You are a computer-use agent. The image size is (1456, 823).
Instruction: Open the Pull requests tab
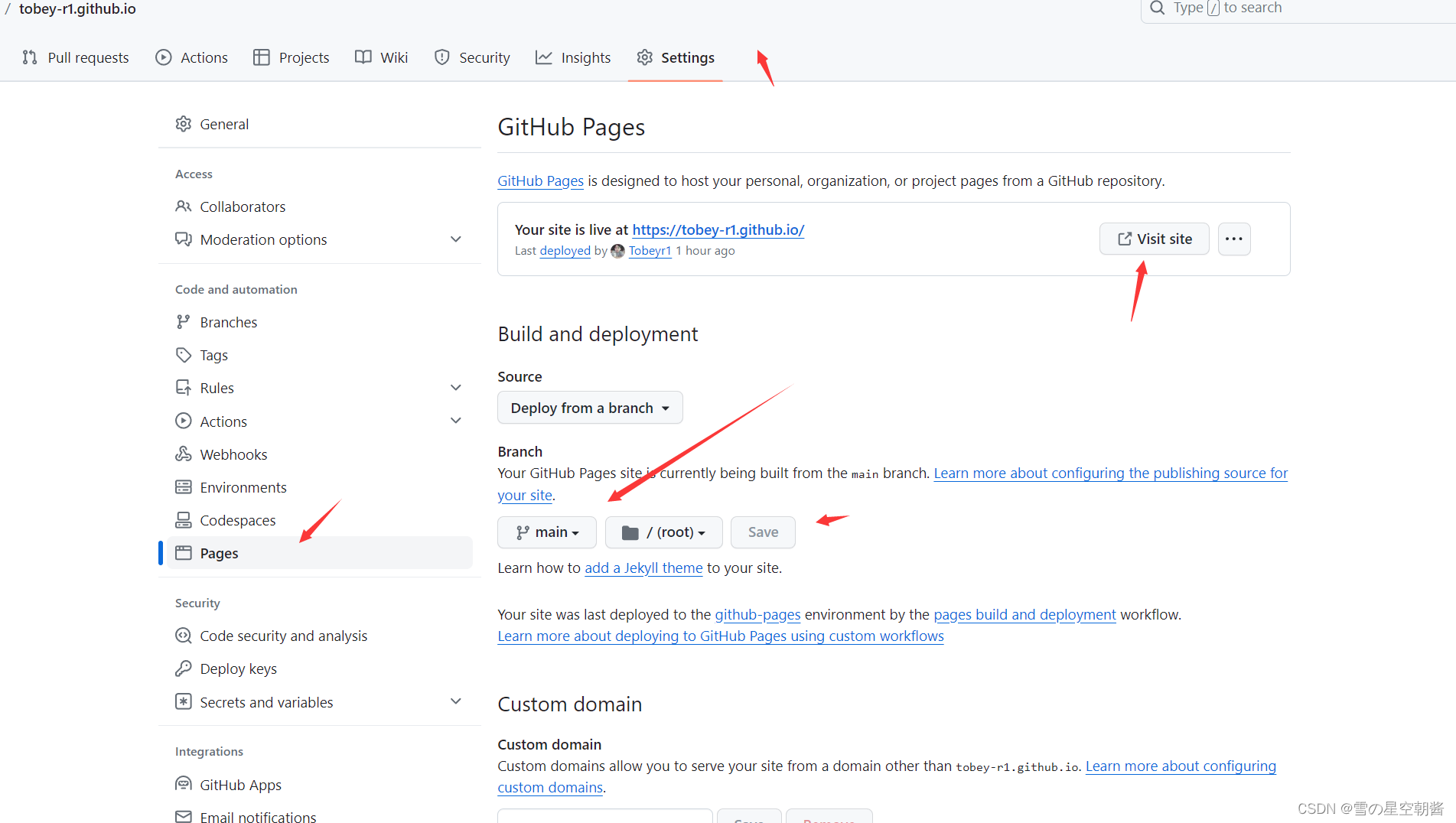(76, 57)
